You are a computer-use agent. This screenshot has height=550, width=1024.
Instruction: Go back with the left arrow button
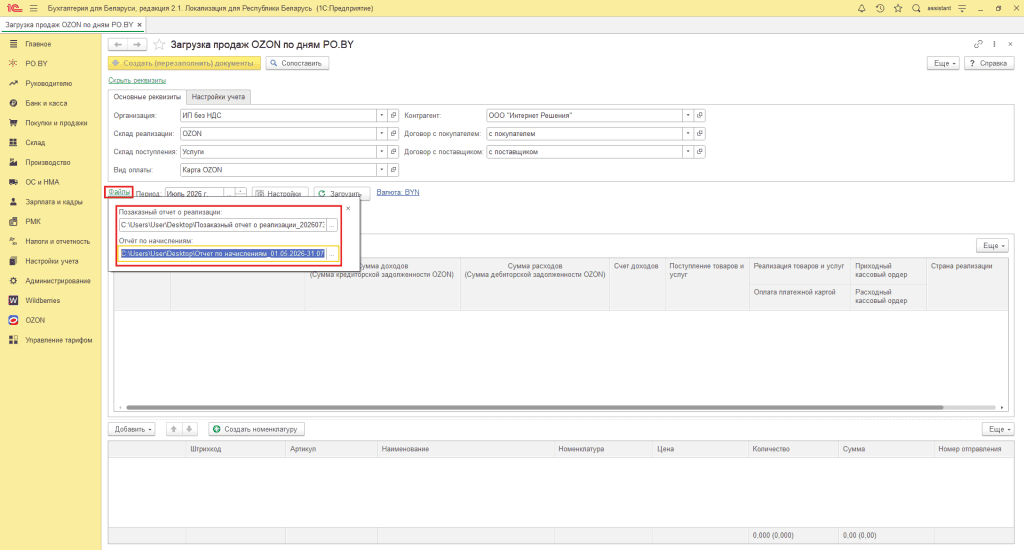[118, 44]
